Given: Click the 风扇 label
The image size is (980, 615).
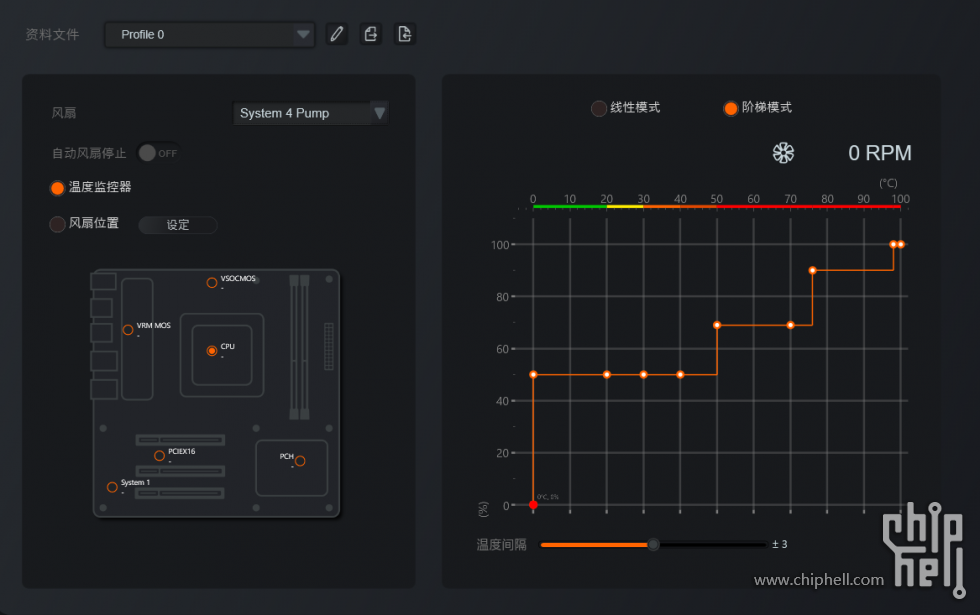Looking at the screenshot, I should click(64, 113).
